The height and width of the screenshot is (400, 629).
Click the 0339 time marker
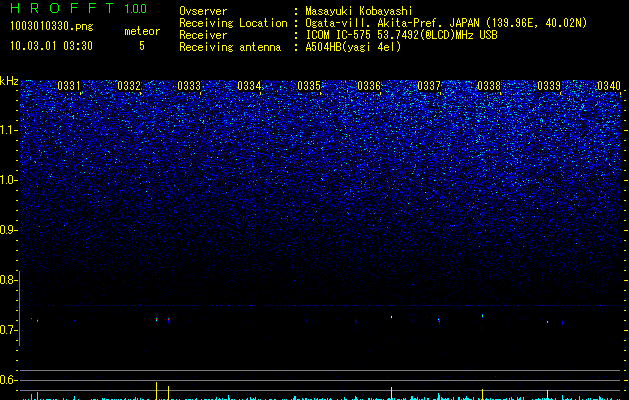(x=549, y=86)
